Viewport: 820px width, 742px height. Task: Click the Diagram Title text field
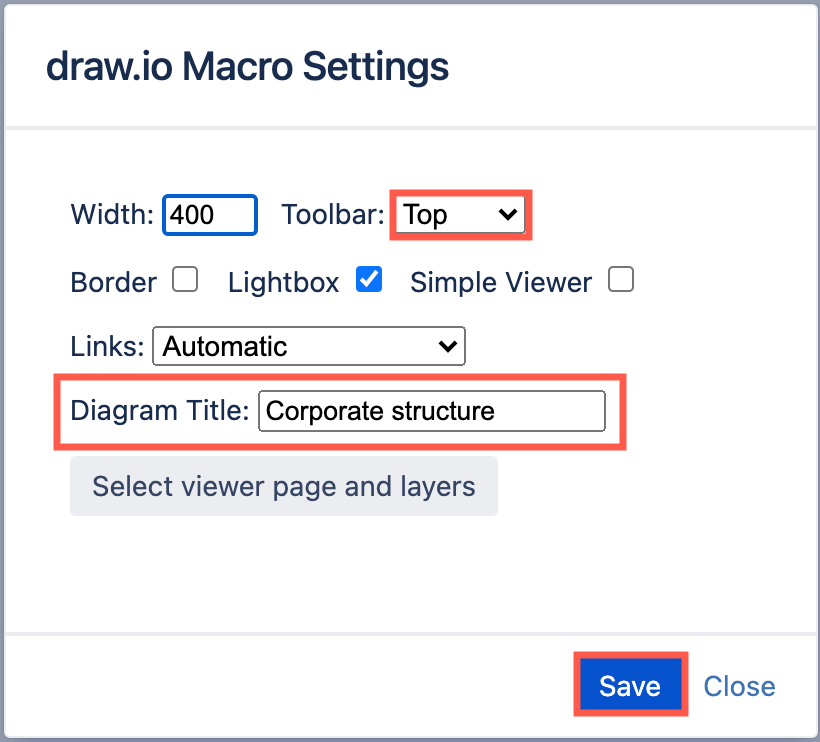pyautogui.click(x=432, y=410)
